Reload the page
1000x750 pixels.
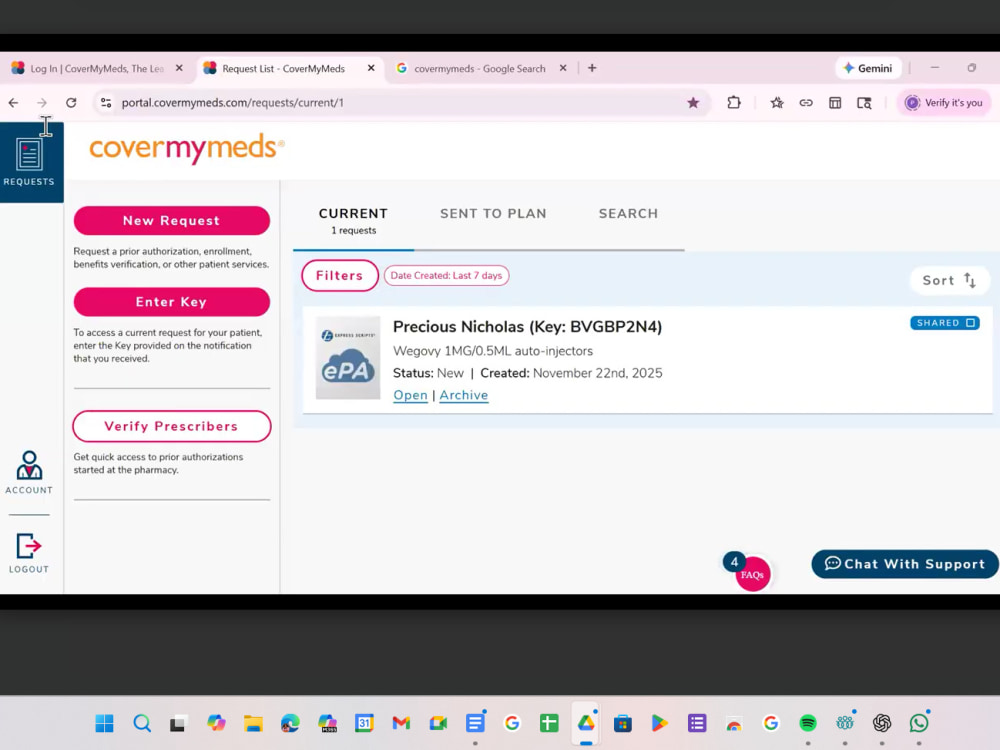click(x=71, y=103)
